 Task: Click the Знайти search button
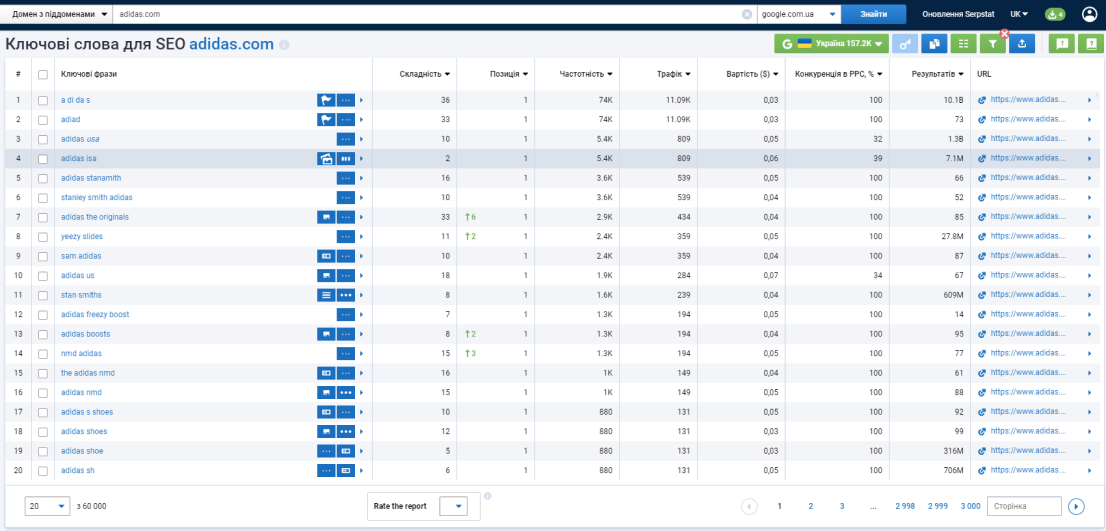click(874, 13)
